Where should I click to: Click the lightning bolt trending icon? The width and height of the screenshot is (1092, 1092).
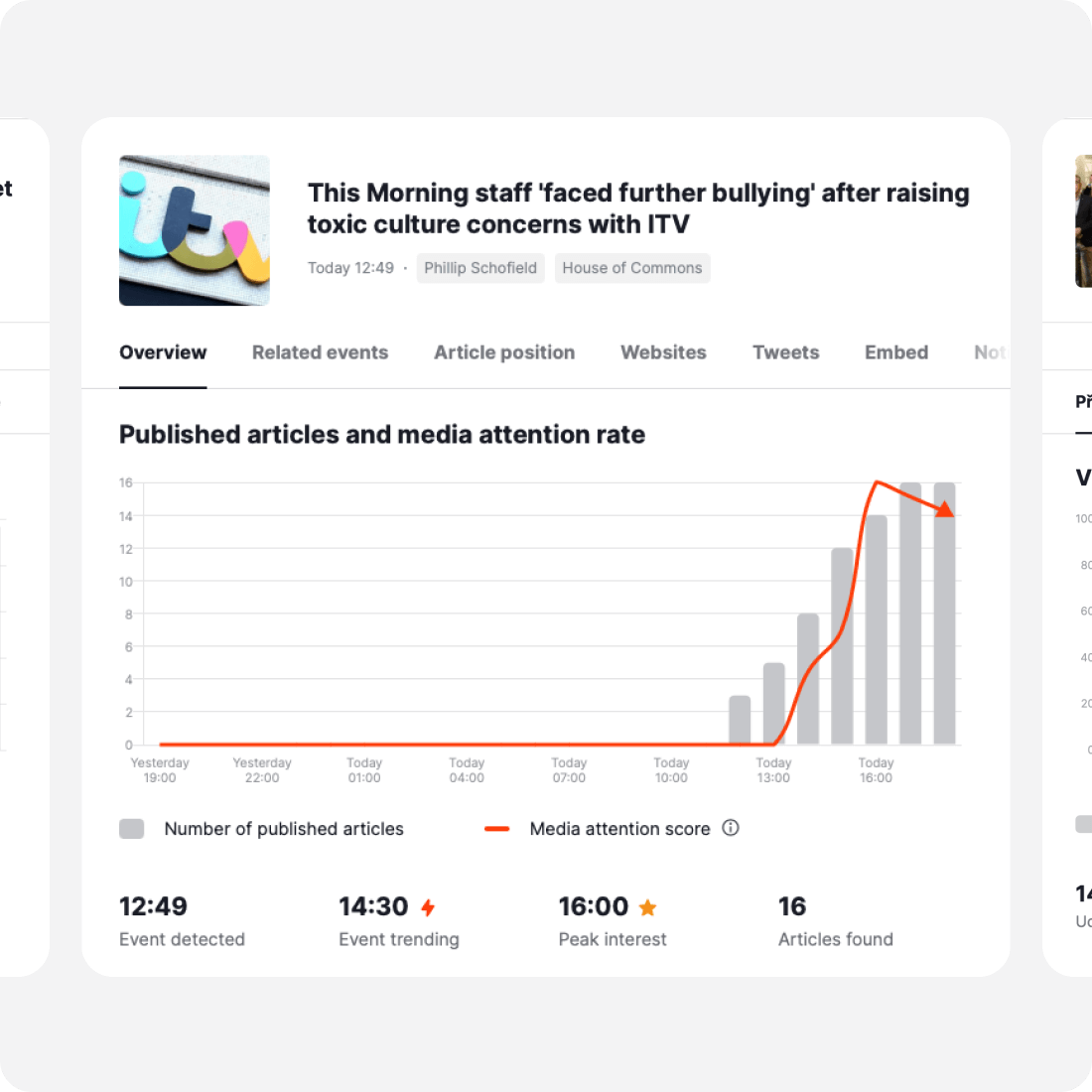(x=428, y=907)
